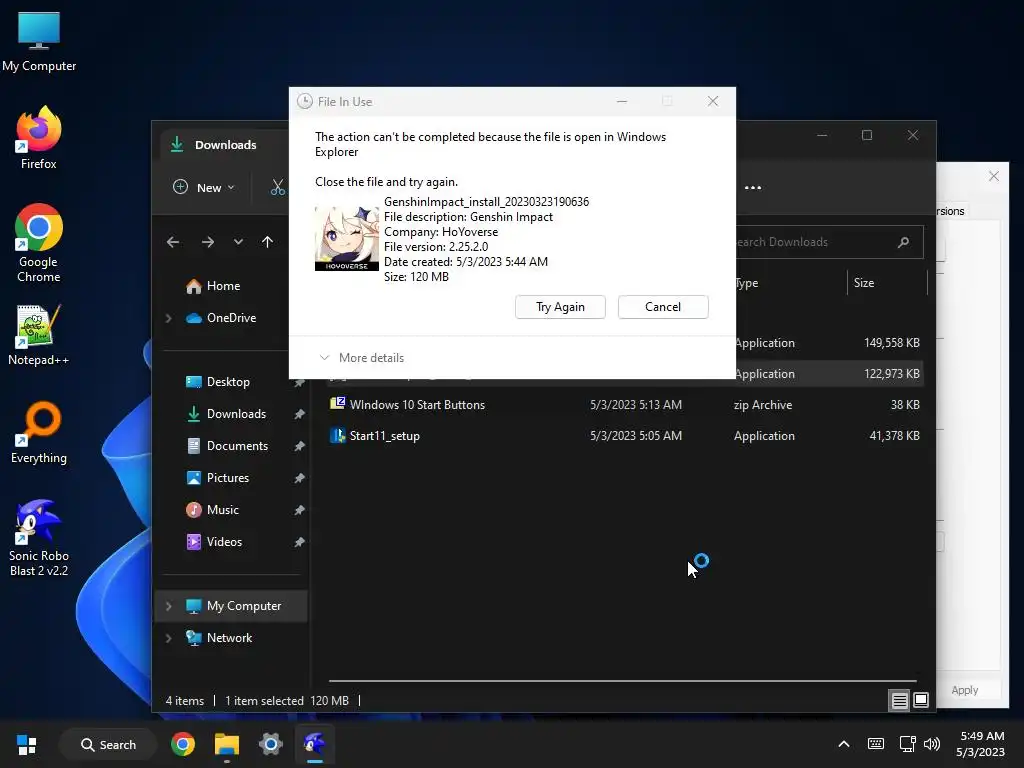Click the pin icon next to Music

click(299, 510)
